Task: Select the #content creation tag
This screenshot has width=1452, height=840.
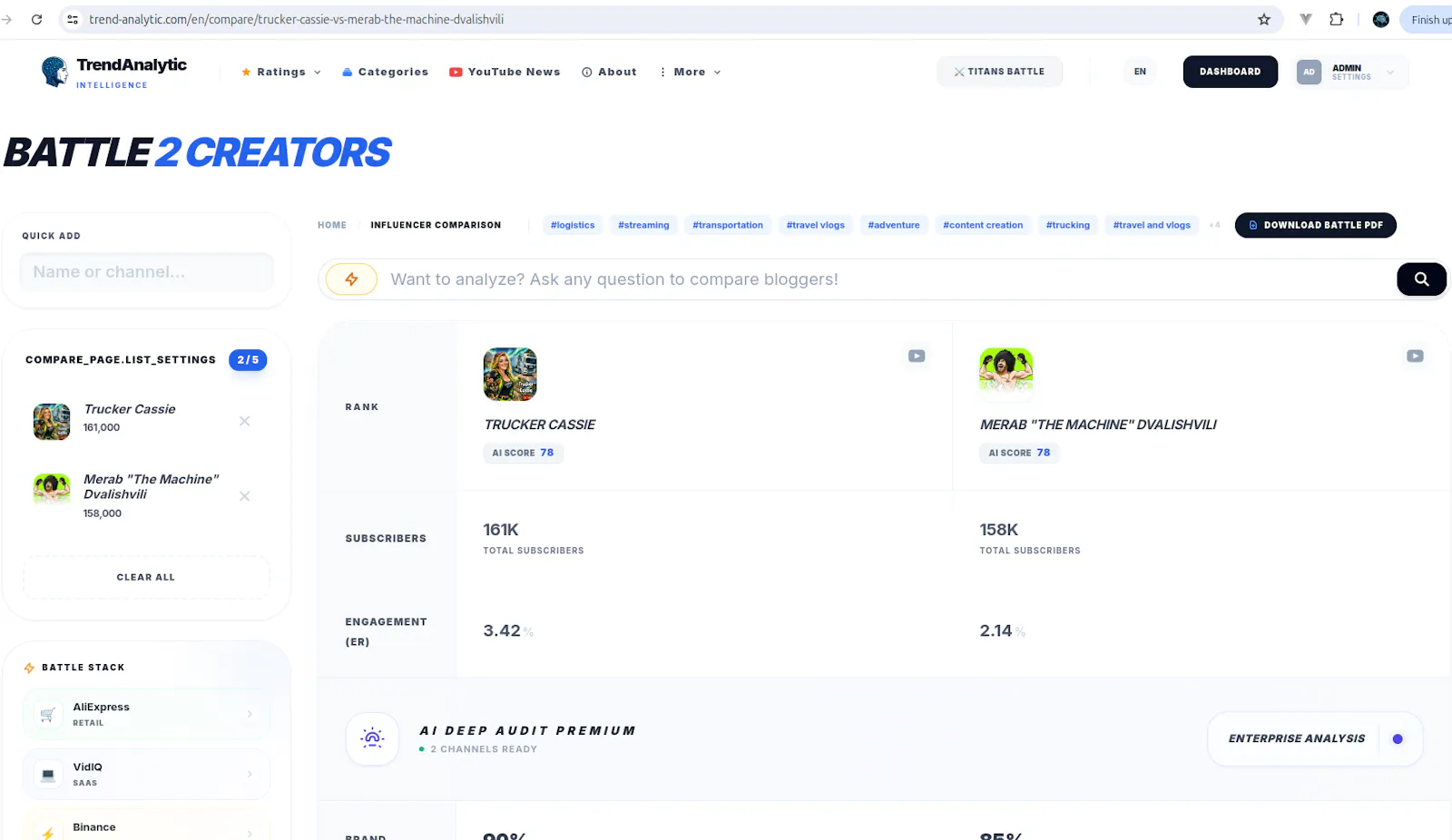Action: pos(983,225)
